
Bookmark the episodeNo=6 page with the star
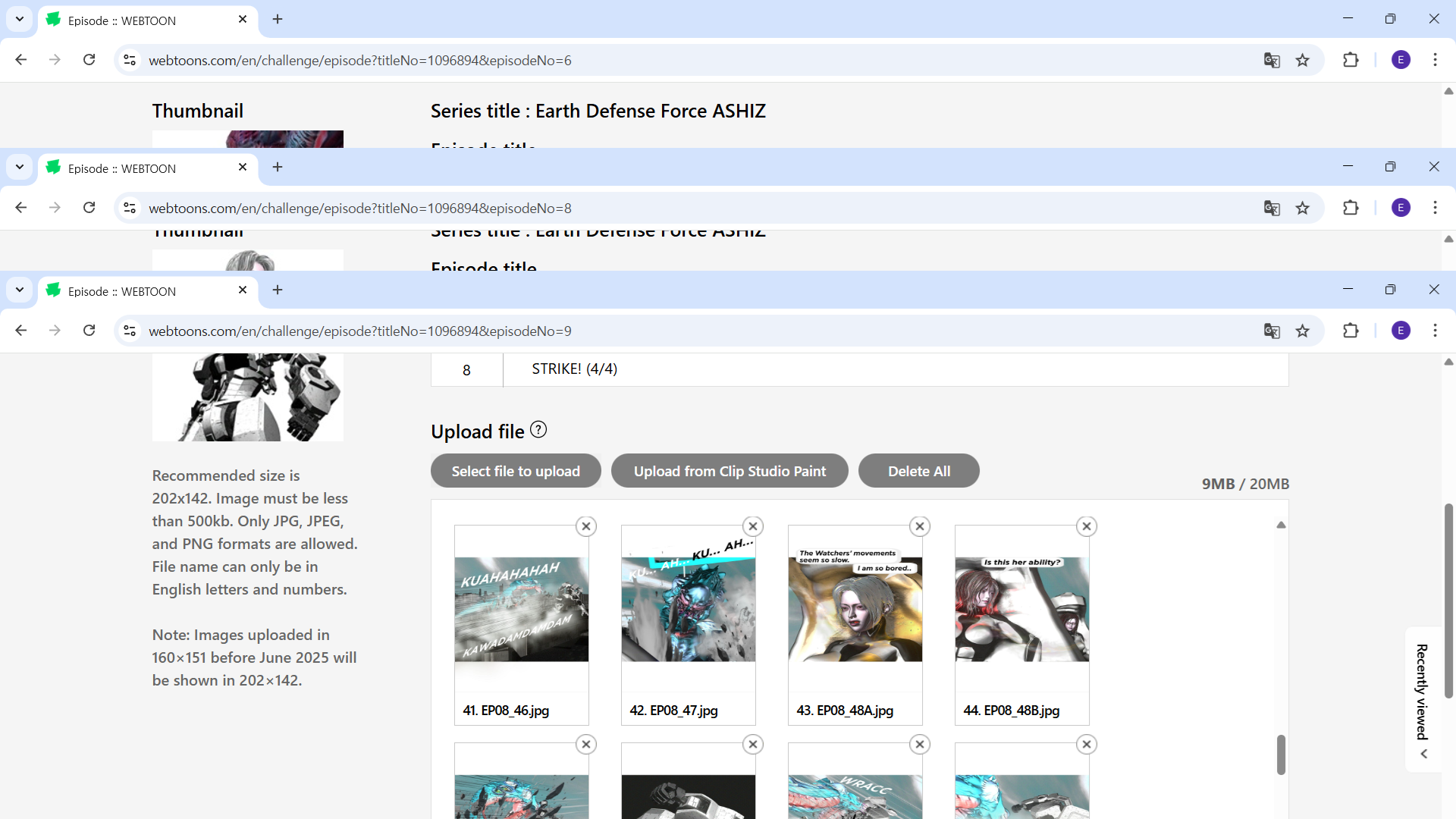point(1303,60)
